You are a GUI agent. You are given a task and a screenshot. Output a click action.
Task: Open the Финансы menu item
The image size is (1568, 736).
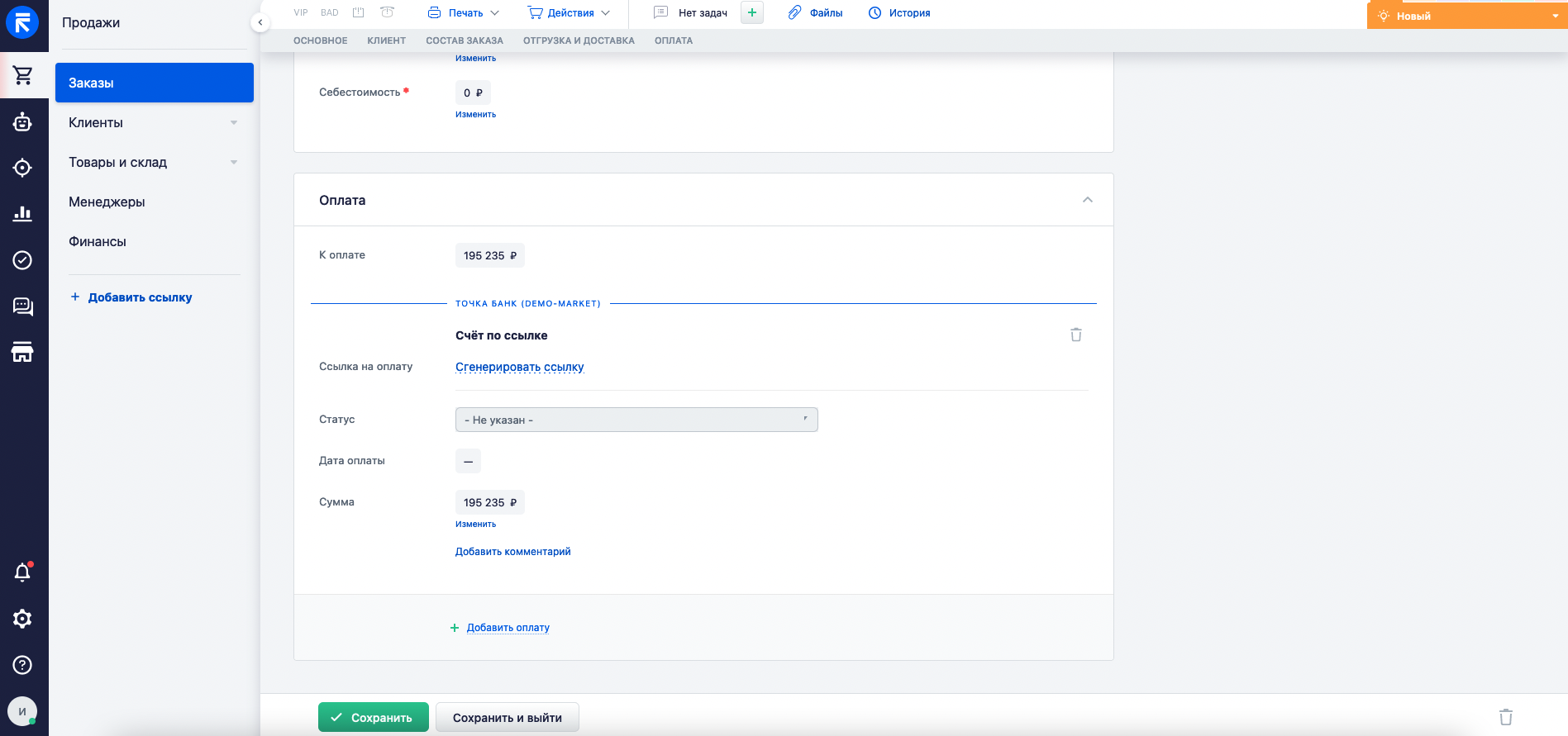[98, 241]
